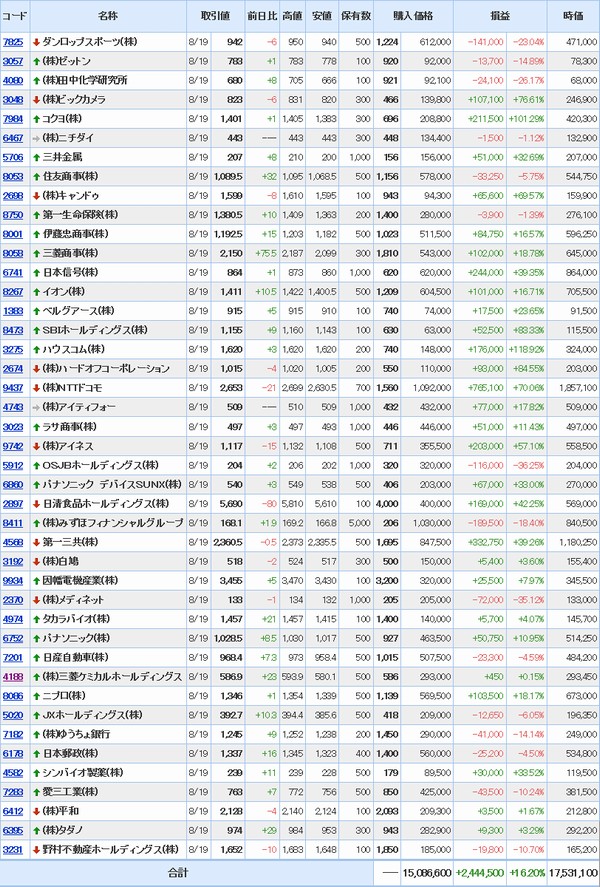This screenshot has width=600, height=887.
Task: Click the 高値 column header
Action: click(x=292, y=16)
